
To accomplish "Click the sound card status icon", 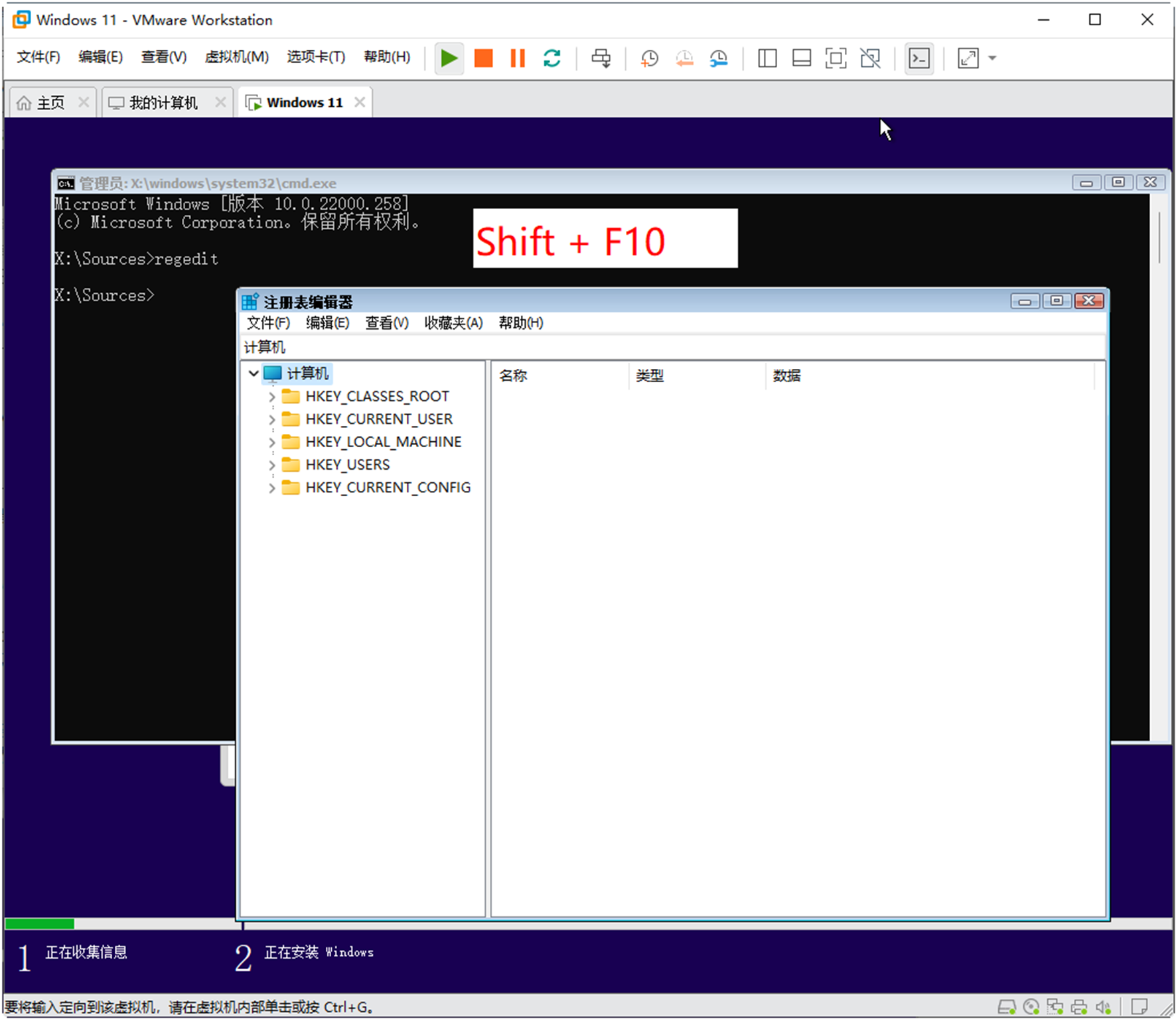I will [x=1103, y=1007].
